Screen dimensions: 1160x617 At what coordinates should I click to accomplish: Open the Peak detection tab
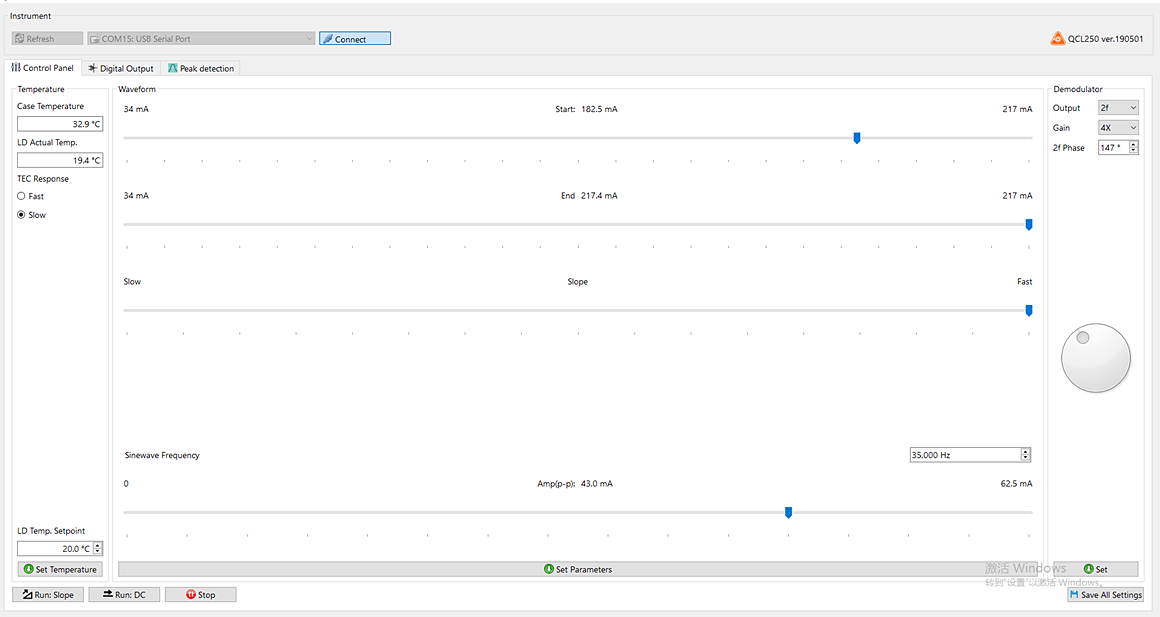coord(201,69)
